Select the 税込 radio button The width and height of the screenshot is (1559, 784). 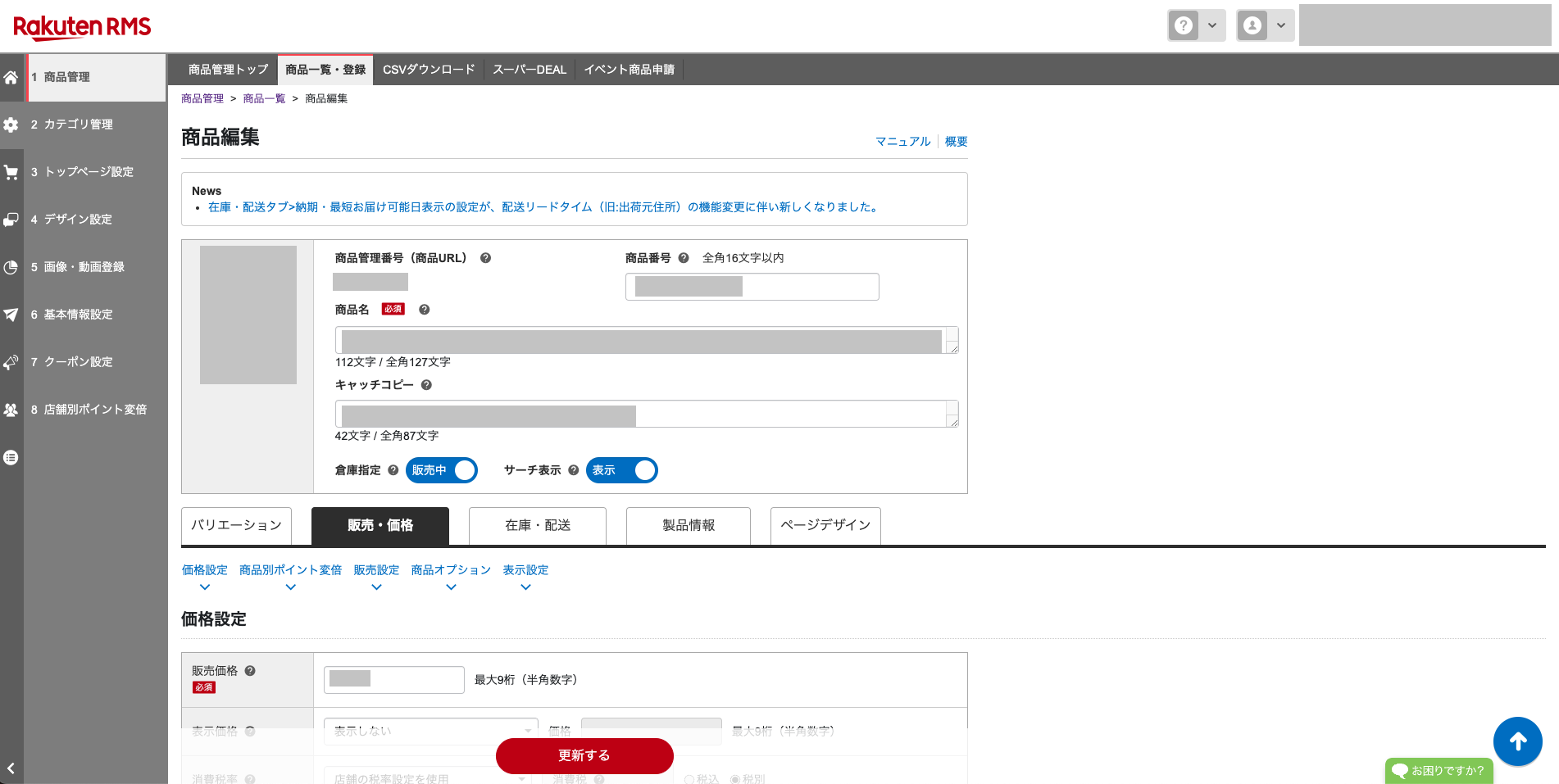pyautogui.click(x=689, y=779)
